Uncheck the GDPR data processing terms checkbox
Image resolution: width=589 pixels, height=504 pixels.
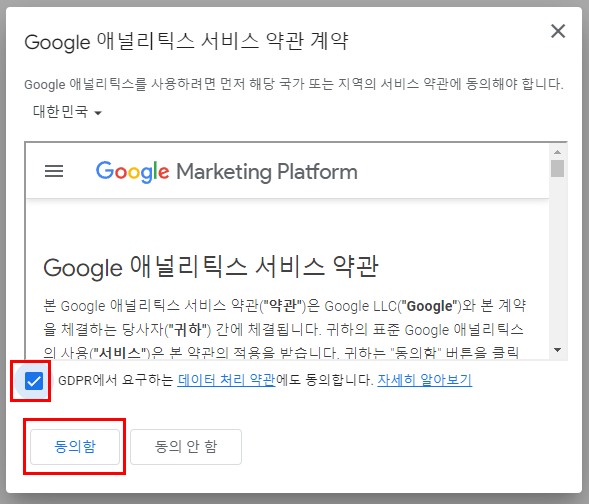coord(34,381)
